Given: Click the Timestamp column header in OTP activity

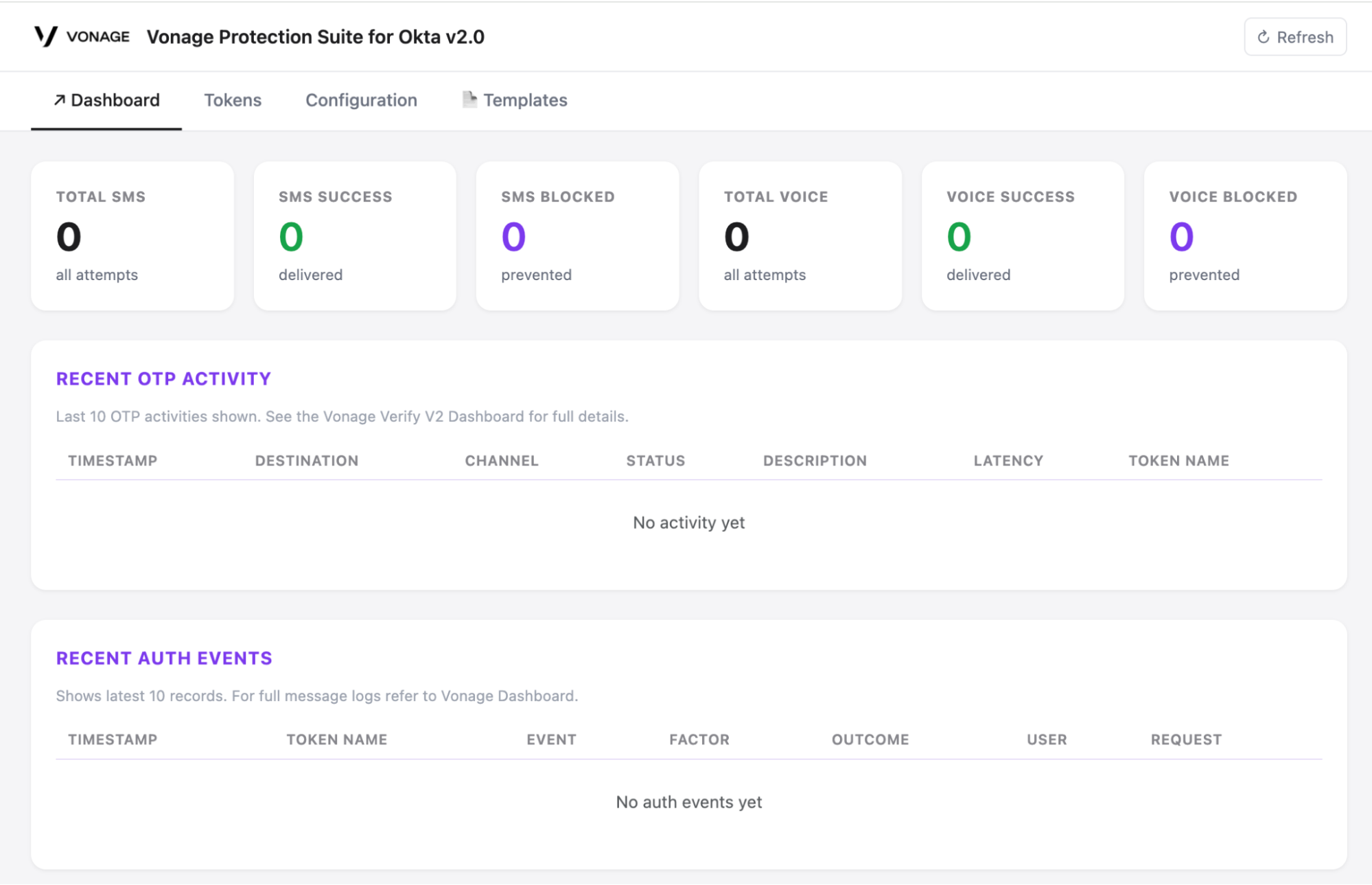Looking at the screenshot, I should [113, 461].
